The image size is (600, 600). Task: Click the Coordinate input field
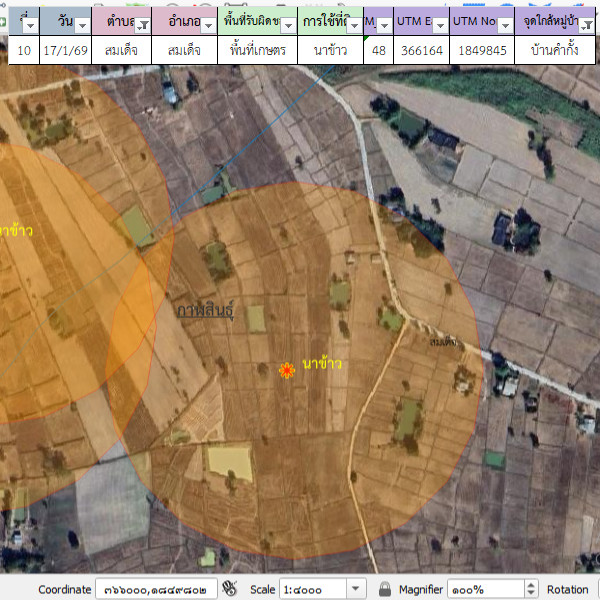tap(156, 589)
